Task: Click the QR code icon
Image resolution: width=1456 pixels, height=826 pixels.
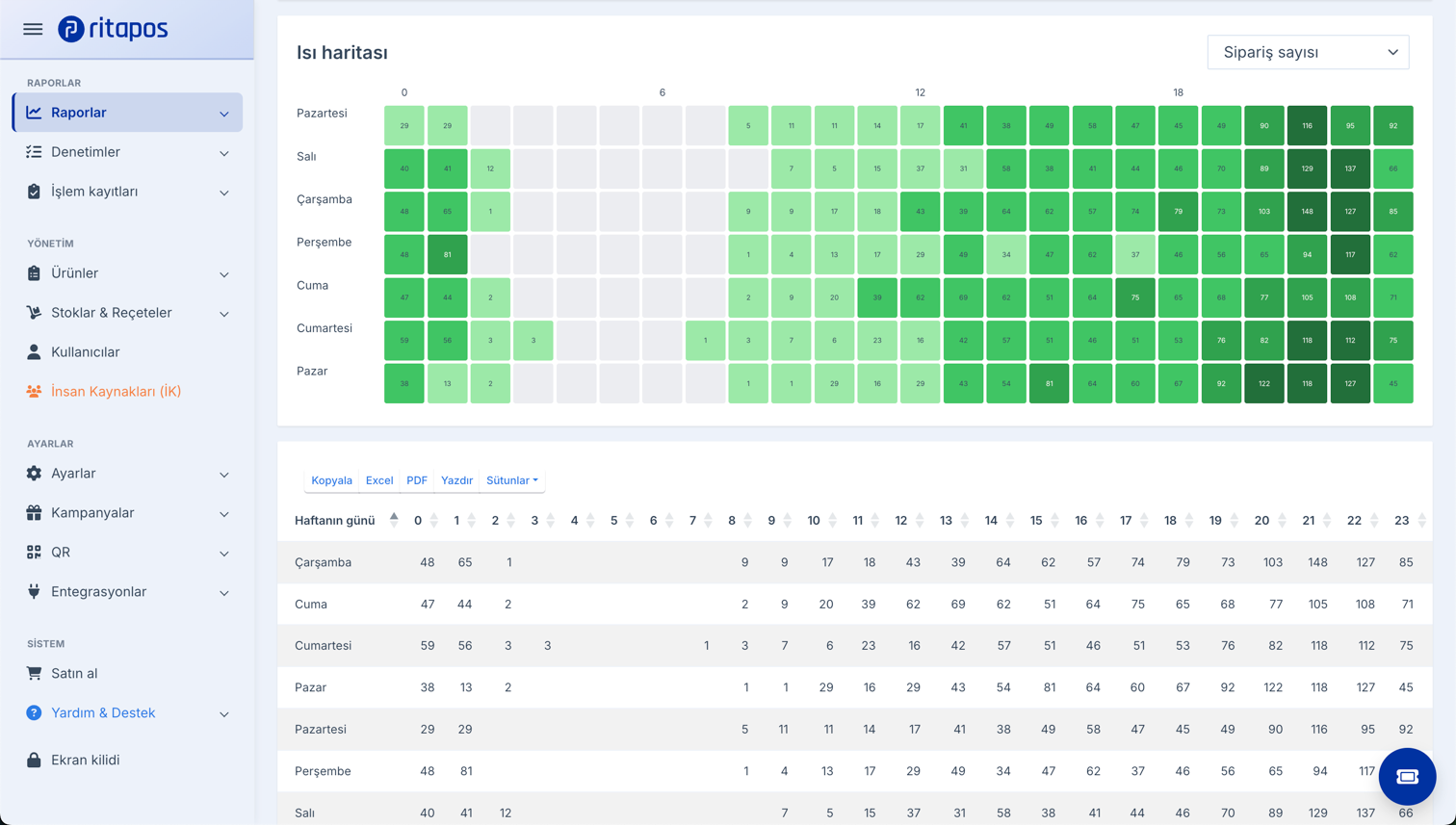Action: pos(34,553)
